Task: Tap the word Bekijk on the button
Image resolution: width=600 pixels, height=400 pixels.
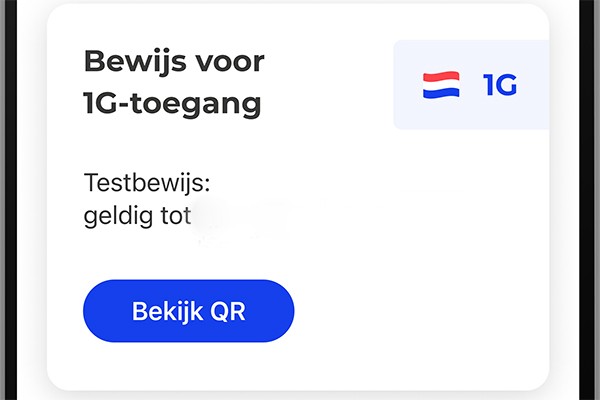Action: tap(167, 311)
